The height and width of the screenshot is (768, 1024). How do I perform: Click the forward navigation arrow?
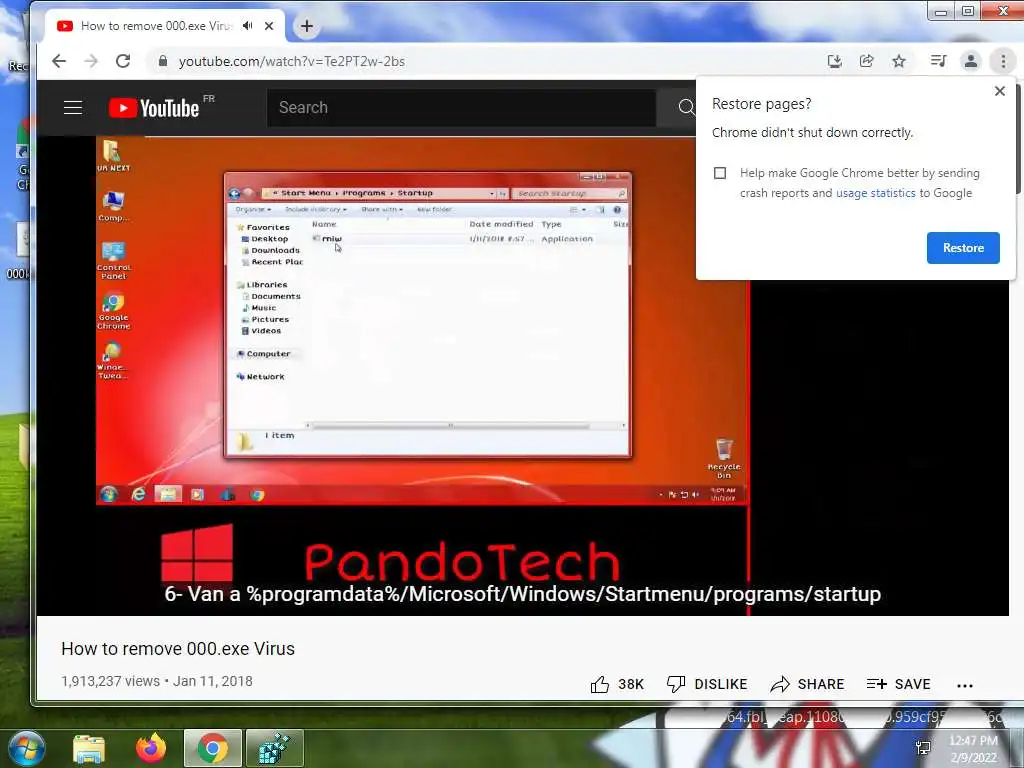91,61
